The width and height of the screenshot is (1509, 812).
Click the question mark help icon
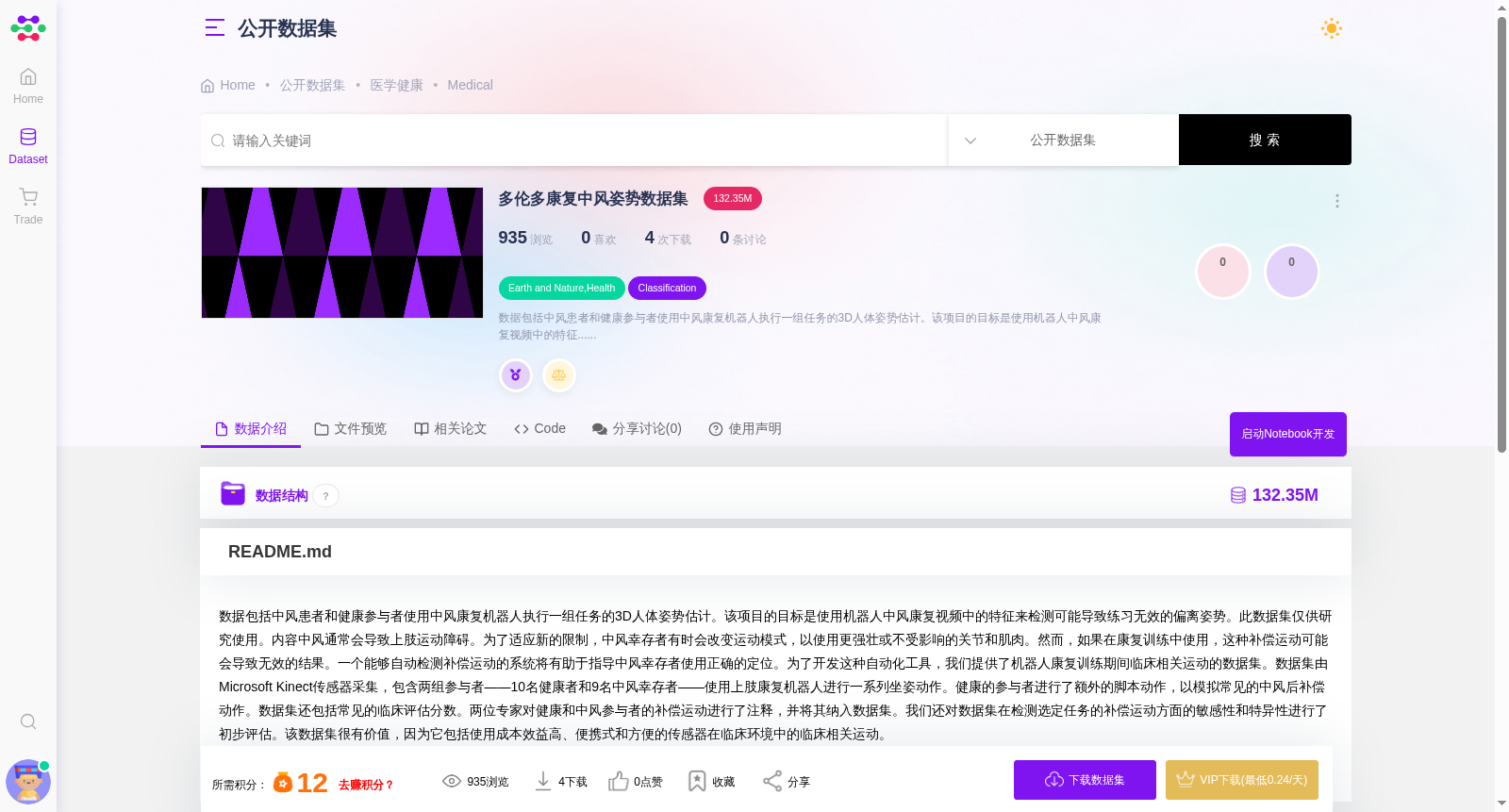pyautogui.click(x=326, y=496)
